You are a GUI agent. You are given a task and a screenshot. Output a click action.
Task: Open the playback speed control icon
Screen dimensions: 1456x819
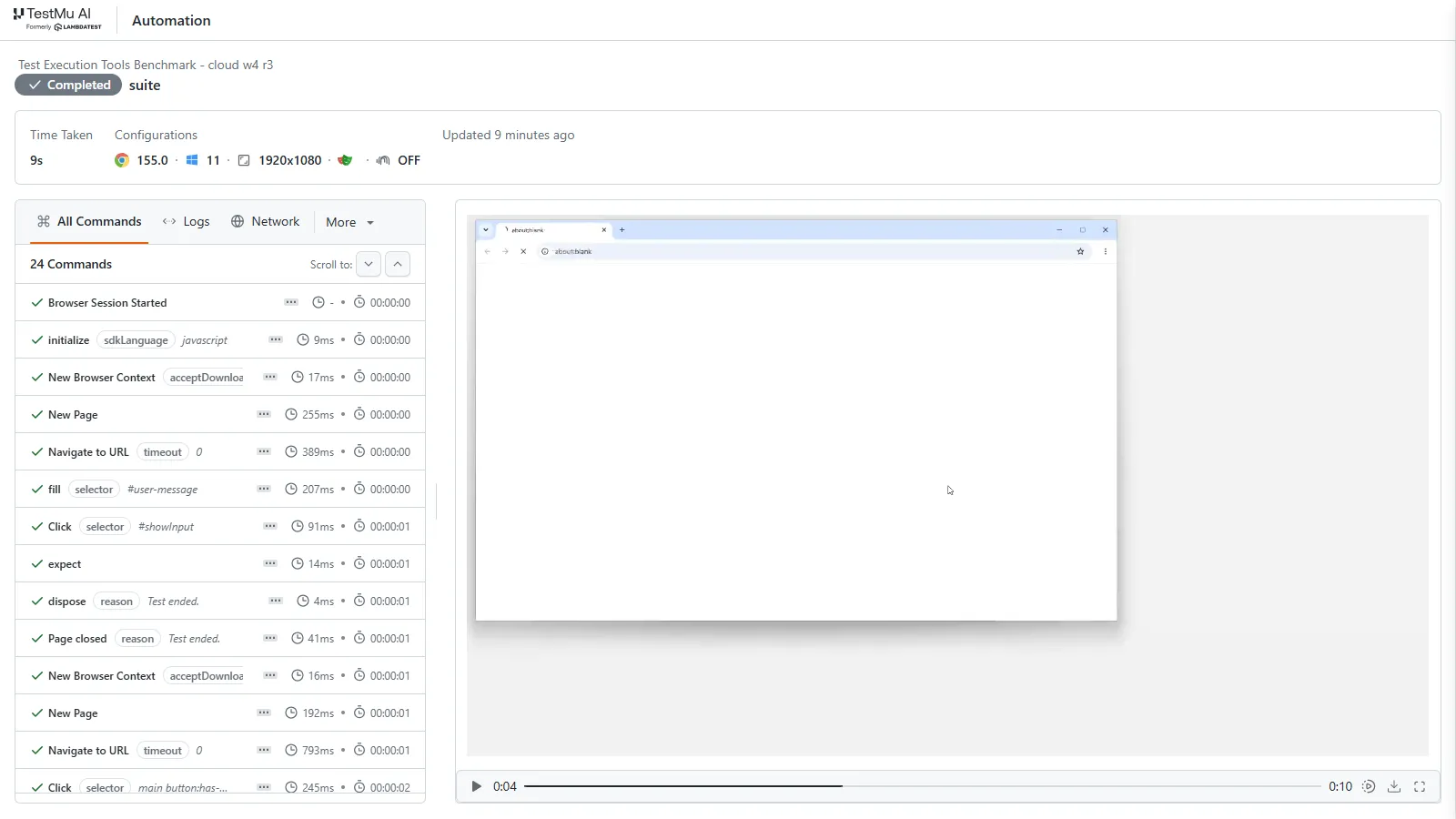[1369, 786]
